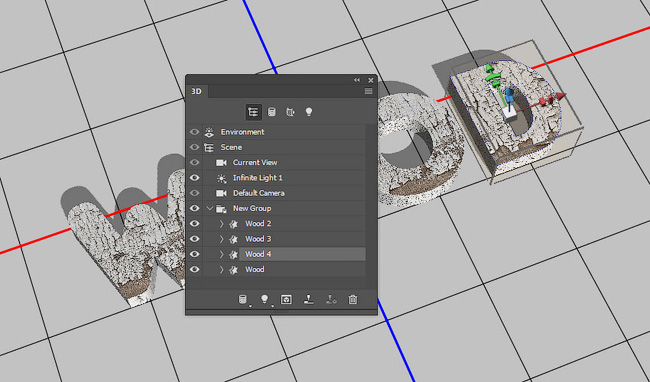This screenshot has height=382, width=650.
Task: Collapse the New Group folder
Action: pos(209,208)
